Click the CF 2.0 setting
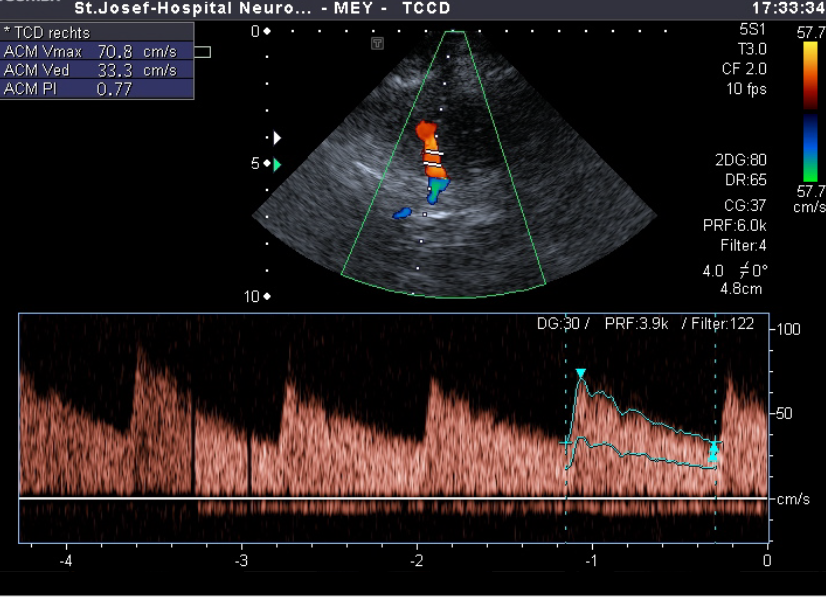Image resolution: width=826 pixels, height=597 pixels. 744,69
